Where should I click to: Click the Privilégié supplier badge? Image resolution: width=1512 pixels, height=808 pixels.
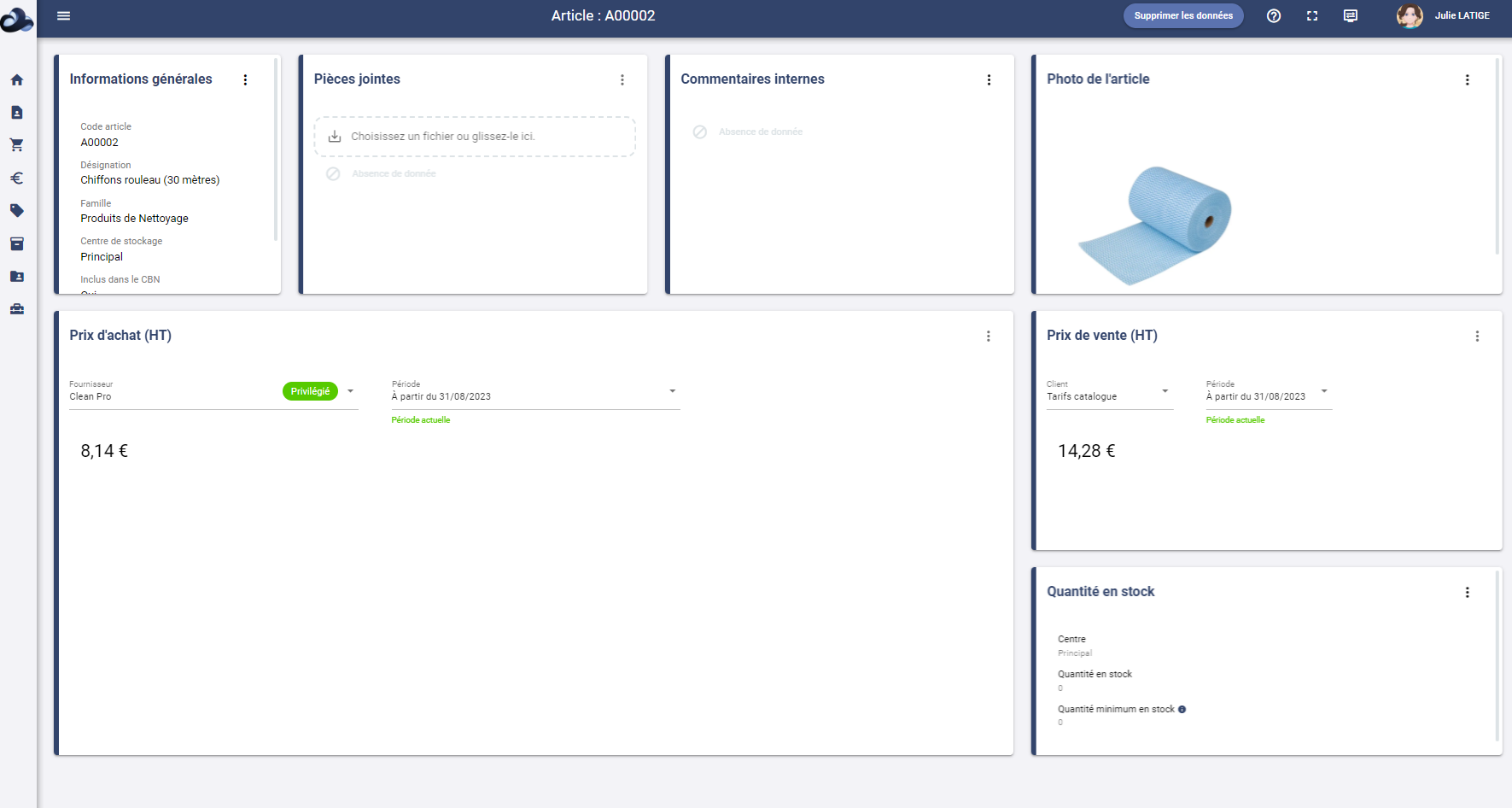(x=310, y=391)
